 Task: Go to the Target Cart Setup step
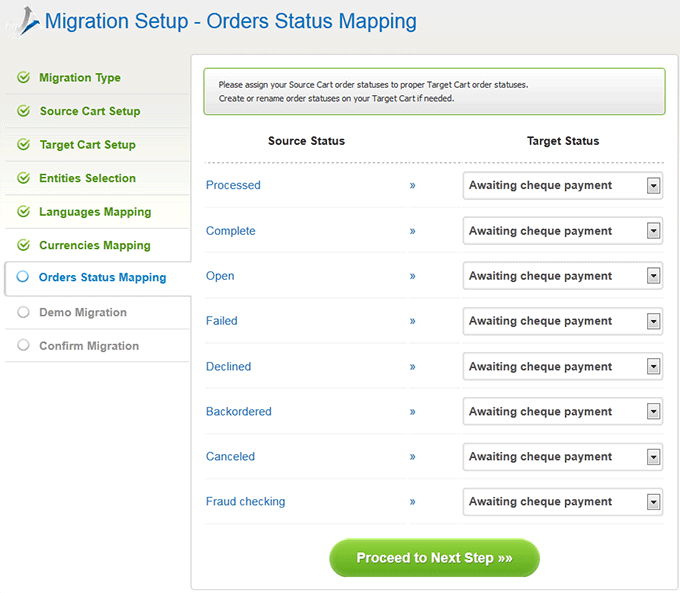point(88,145)
